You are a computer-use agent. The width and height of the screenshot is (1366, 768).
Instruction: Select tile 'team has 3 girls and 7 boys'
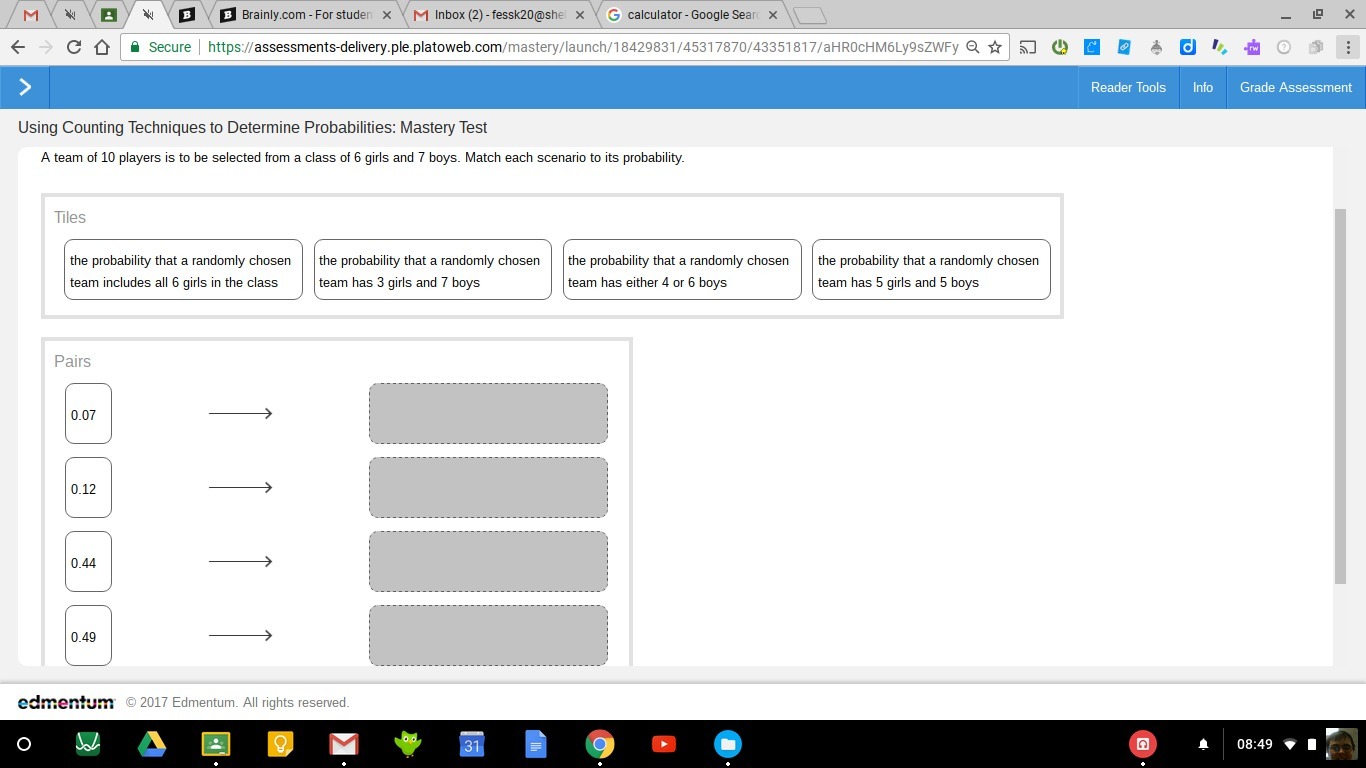433,270
